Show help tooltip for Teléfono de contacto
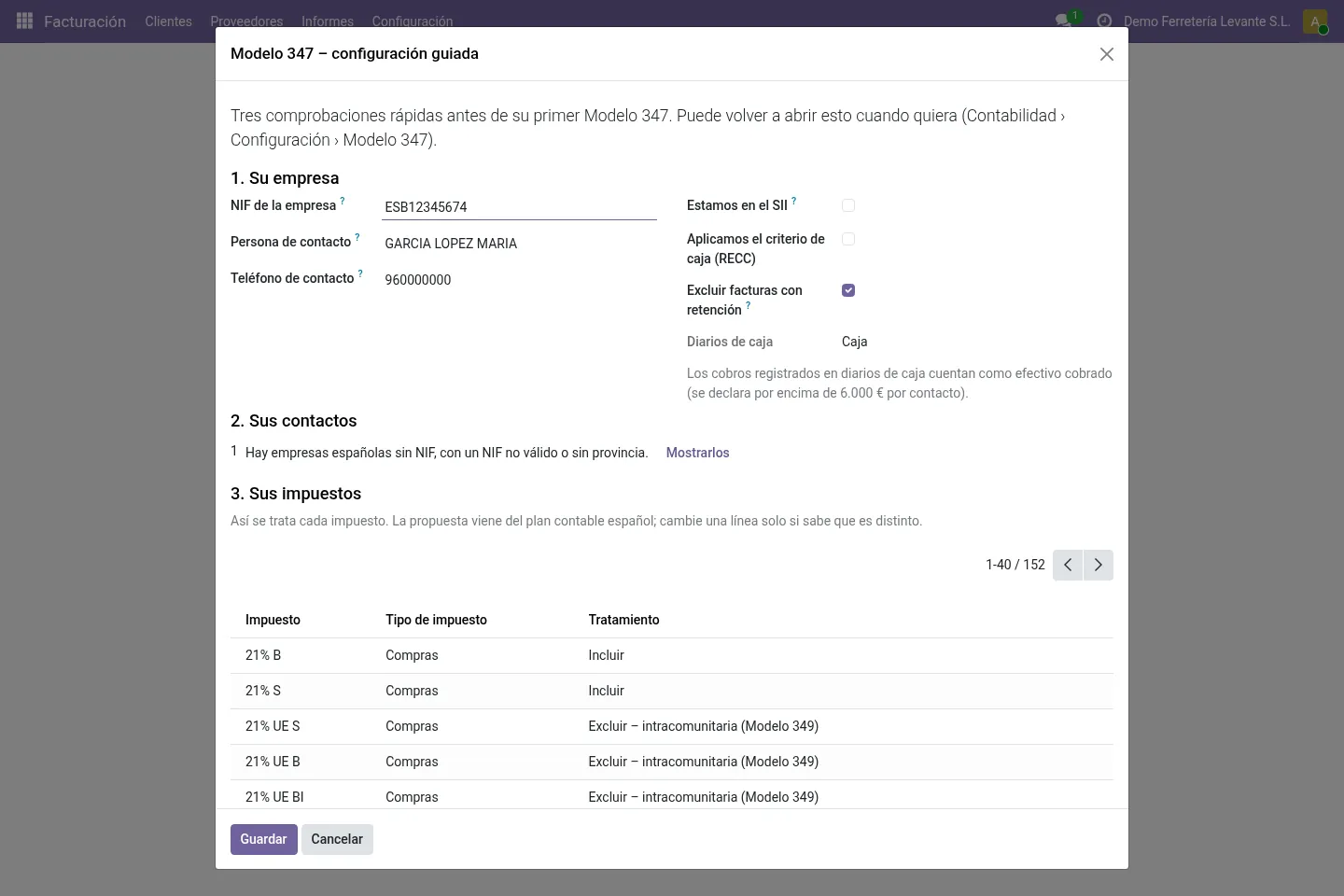This screenshot has height=896, width=1344. point(360,273)
